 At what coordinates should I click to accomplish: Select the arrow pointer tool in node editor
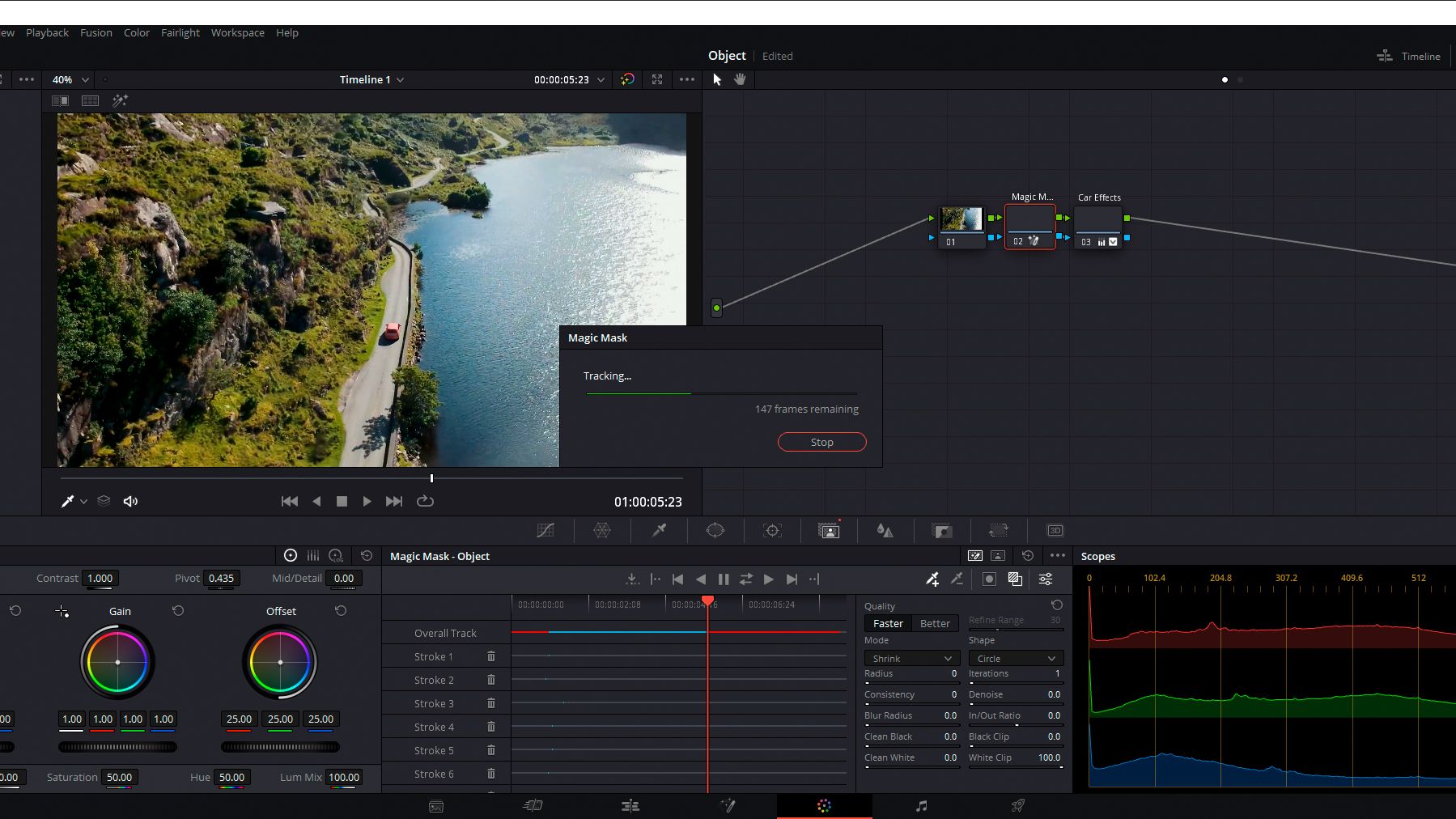pyautogui.click(x=717, y=79)
